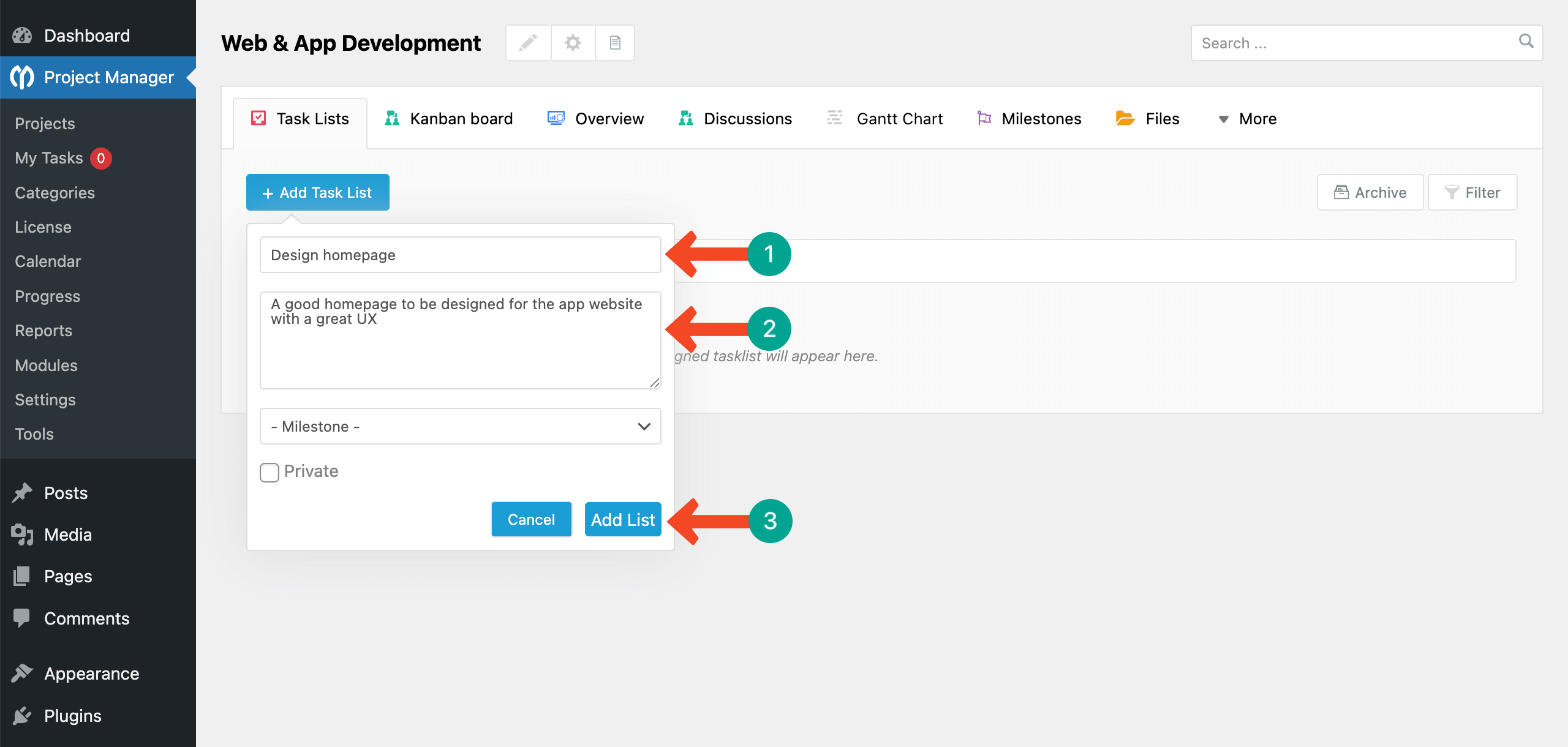Click the pencil edit project icon
Viewport: 1568px width, 747px height.
click(x=528, y=43)
